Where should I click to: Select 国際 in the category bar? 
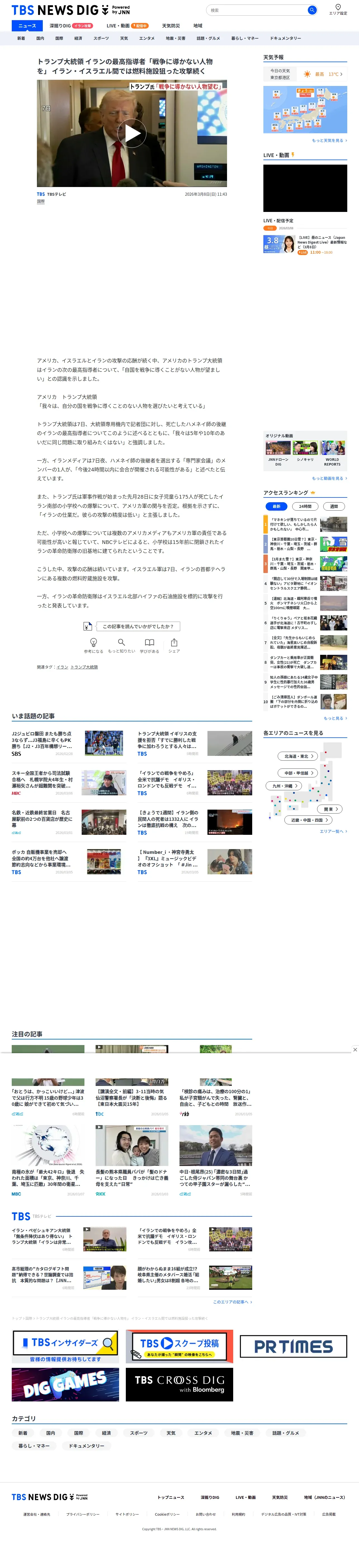[59, 38]
